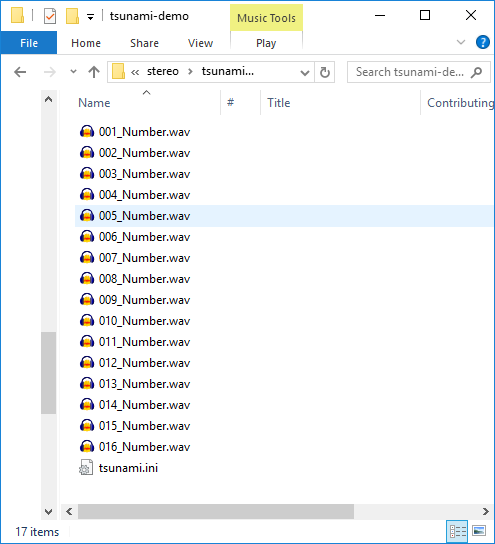The width and height of the screenshot is (495, 544).
Task: Click the audio icon of 001_Number.wav
Action: click(x=87, y=132)
